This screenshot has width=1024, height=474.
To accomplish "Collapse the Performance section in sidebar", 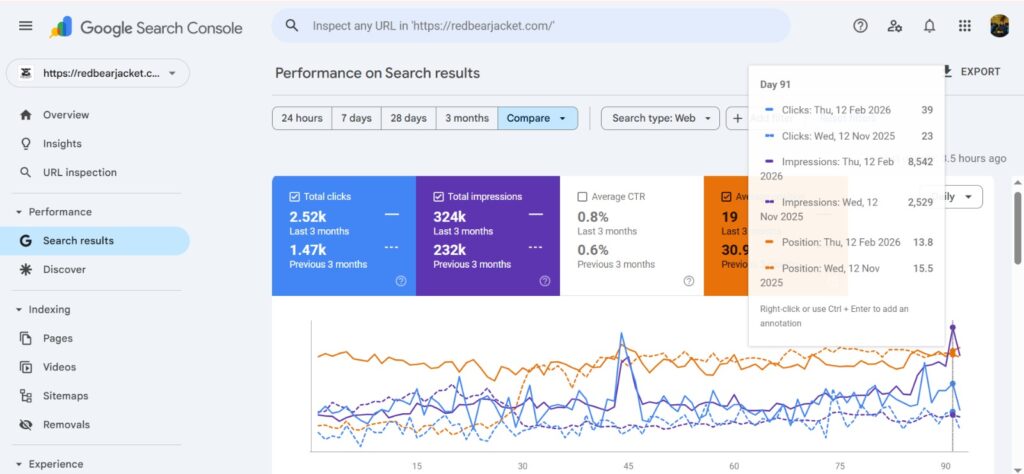I will [19, 212].
